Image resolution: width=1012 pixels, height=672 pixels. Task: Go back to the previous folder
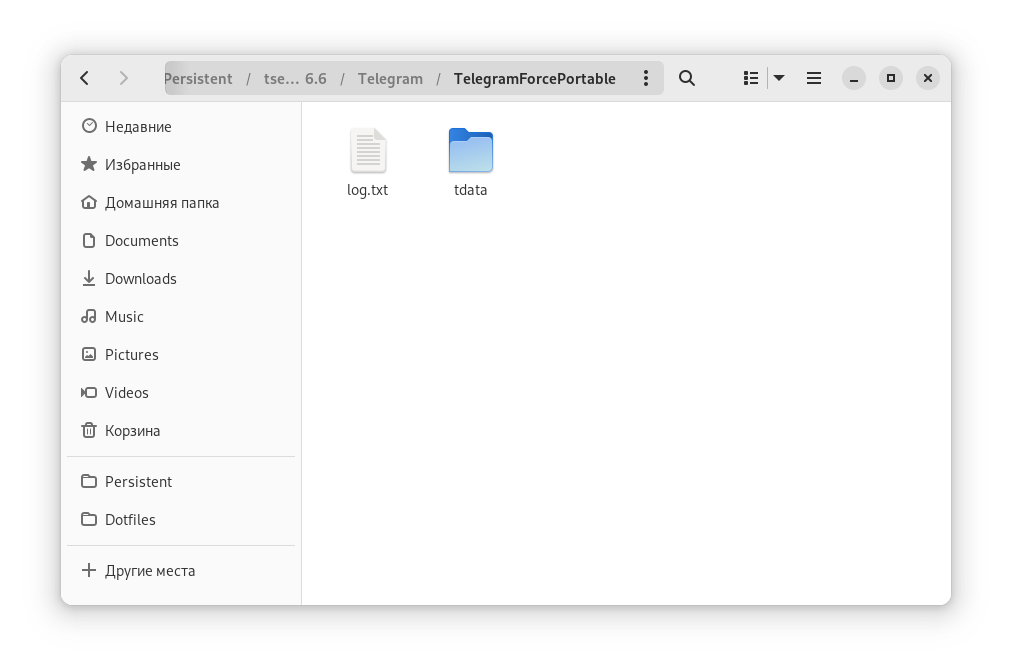coord(85,78)
